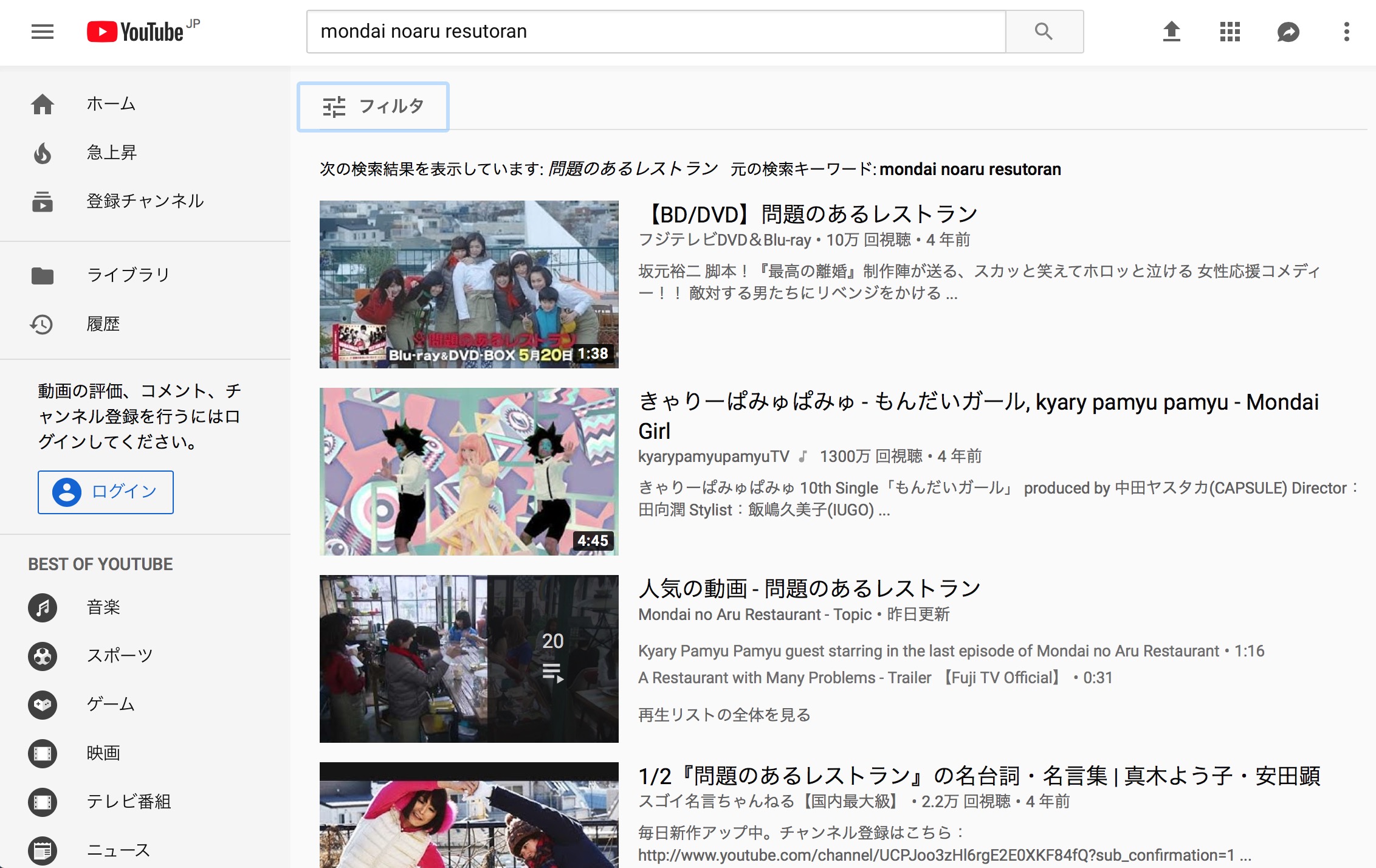Click the home icon beside ホーム
This screenshot has height=868, width=1376.
43,104
